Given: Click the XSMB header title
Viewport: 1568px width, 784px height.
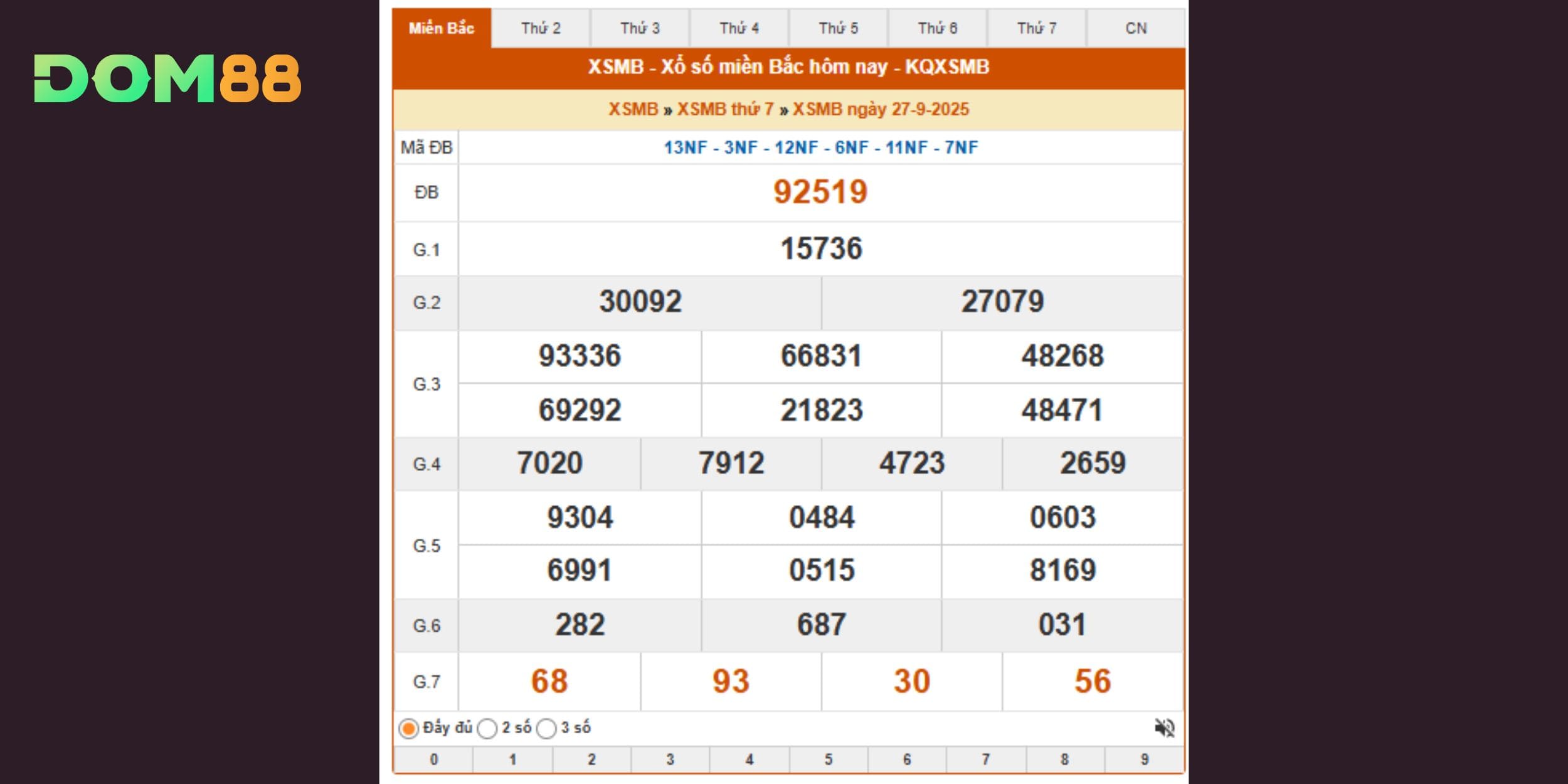Looking at the screenshot, I should pyautogui.click(x=788, y=66).
